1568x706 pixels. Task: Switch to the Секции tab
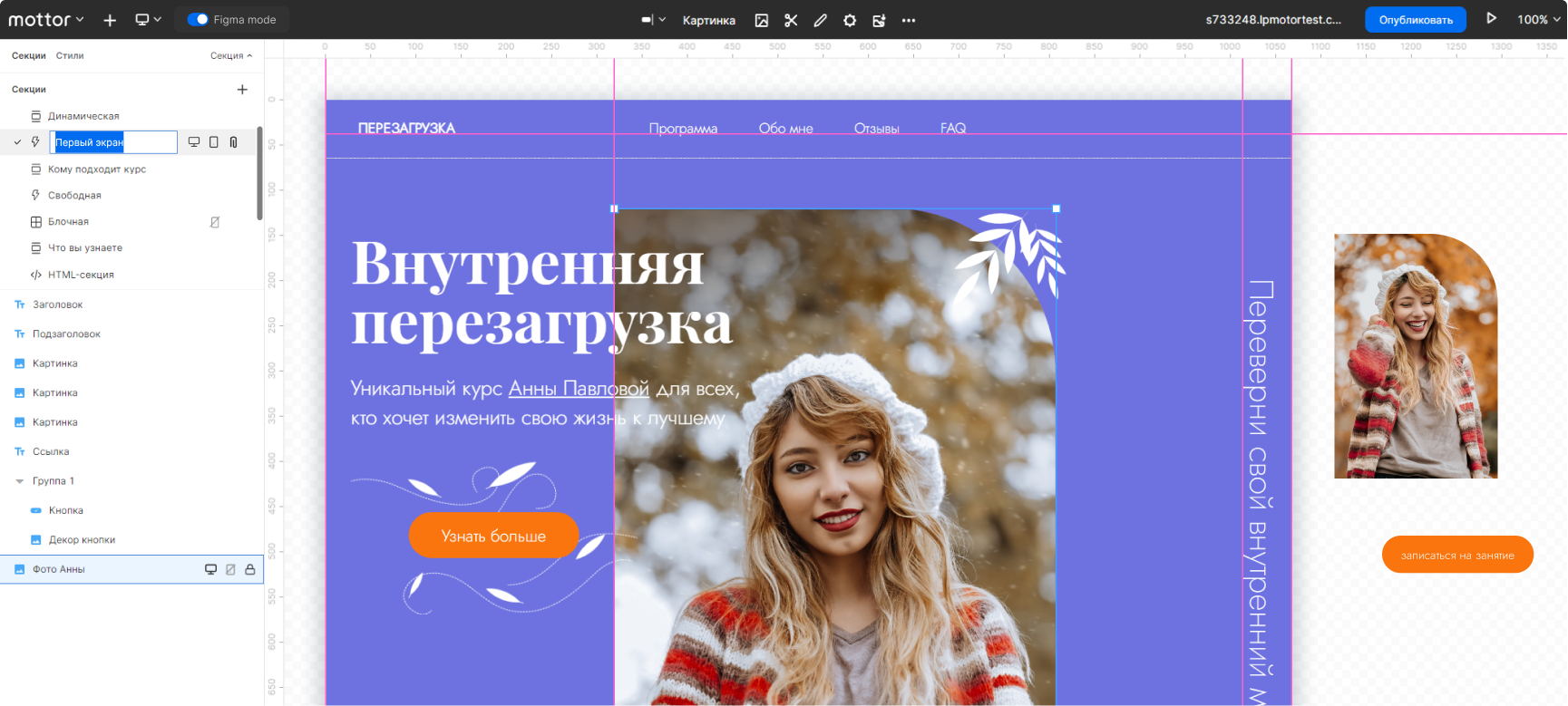[29, 55]
